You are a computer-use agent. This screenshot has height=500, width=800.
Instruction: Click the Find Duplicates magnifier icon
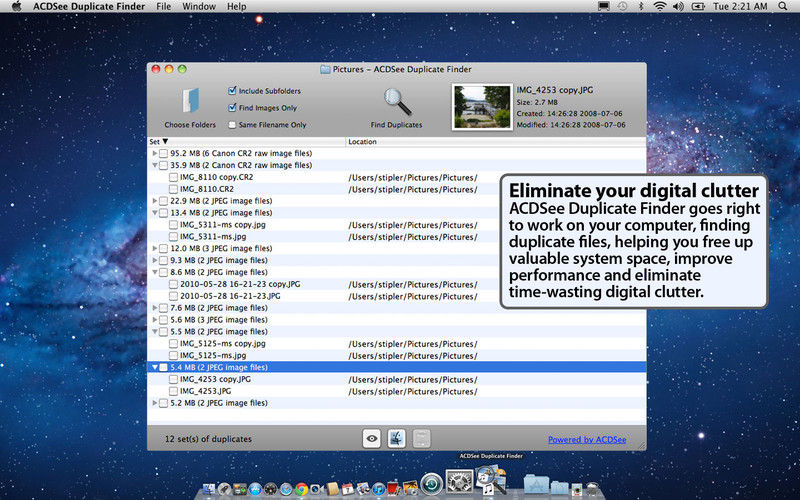pos(397,102)
